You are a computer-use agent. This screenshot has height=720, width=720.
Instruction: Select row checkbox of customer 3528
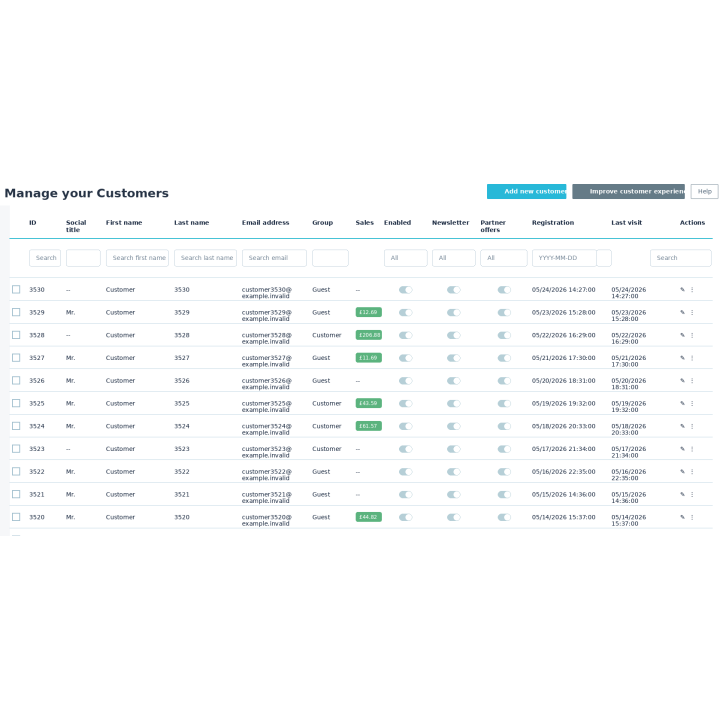coord(16,335)
